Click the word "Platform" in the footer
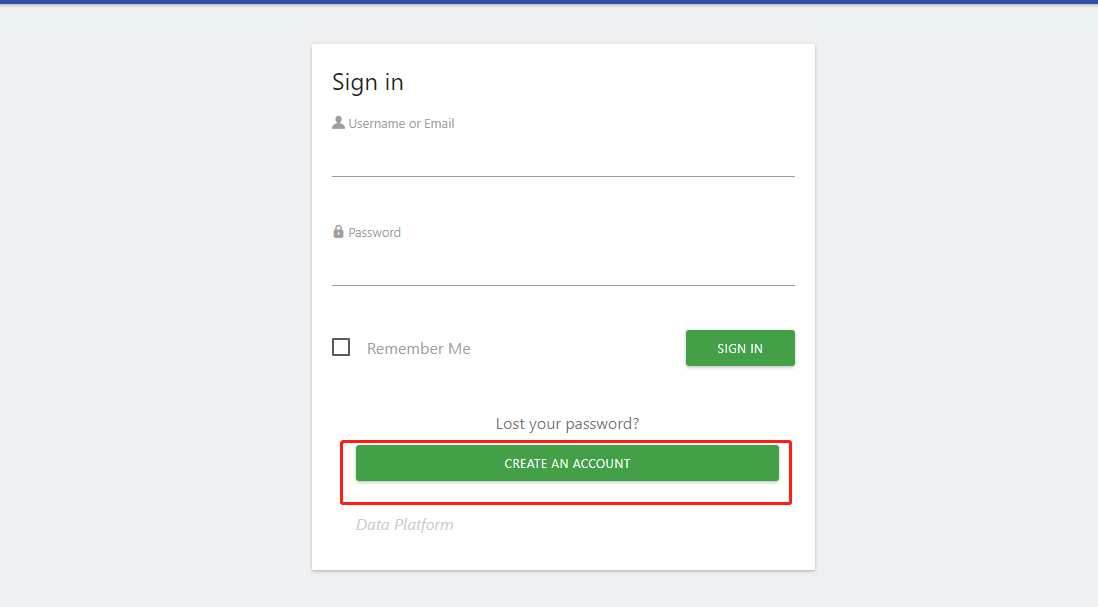 424,525
